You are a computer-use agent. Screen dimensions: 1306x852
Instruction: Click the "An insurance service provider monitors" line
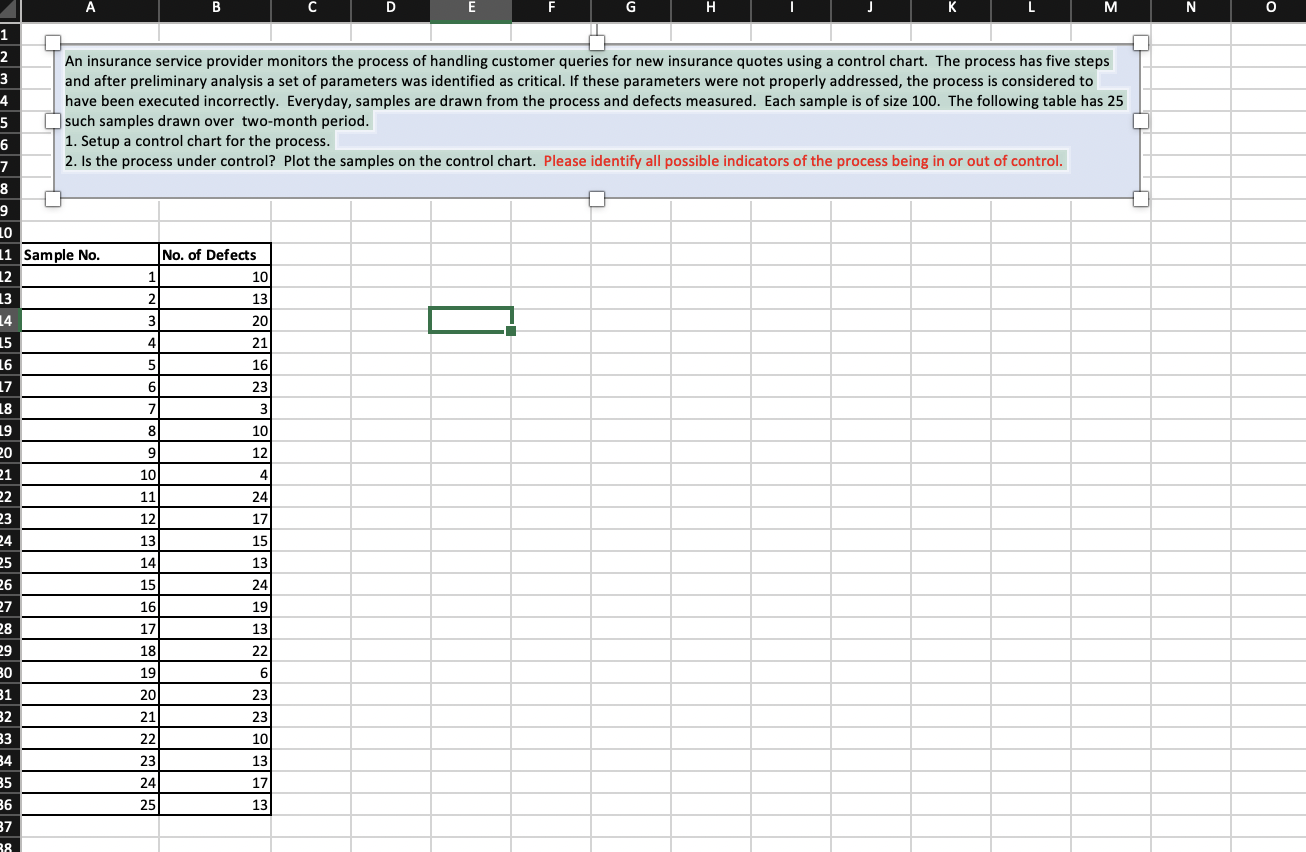588,61
